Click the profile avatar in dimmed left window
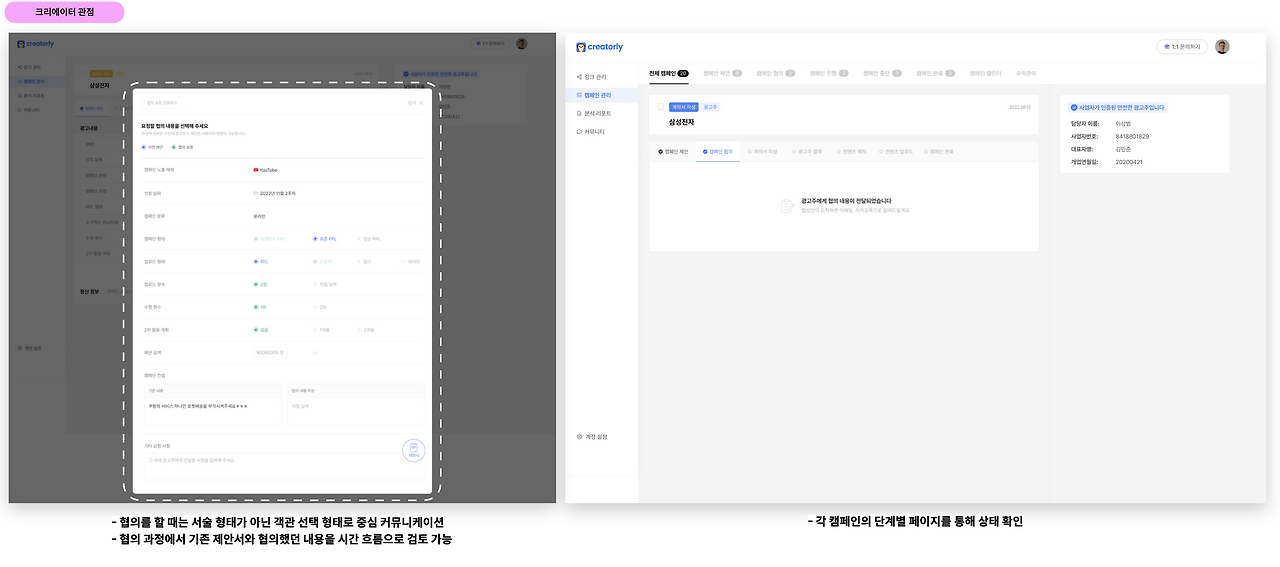The image size is (1280, 567). pyautogui.click(x=522, y=44)
